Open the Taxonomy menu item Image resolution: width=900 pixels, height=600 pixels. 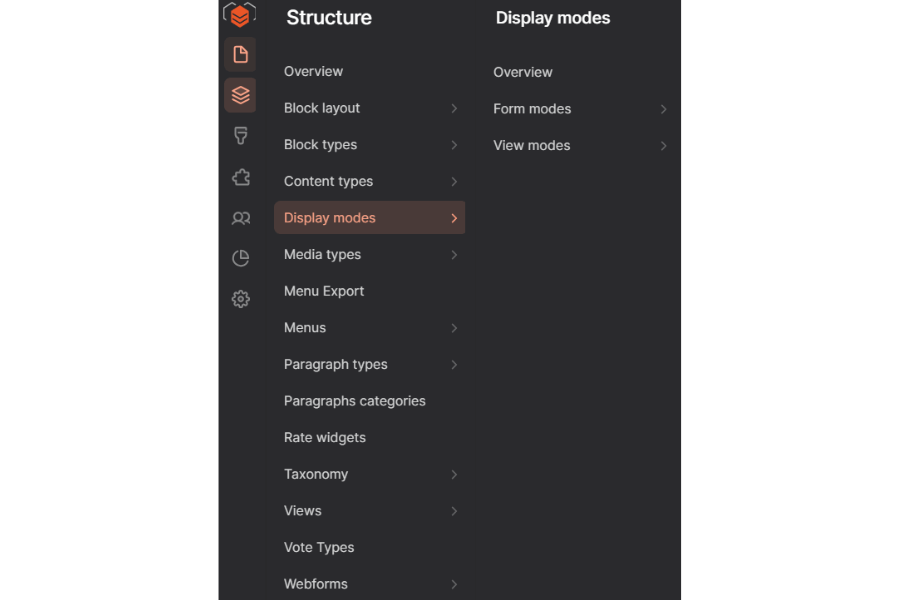[316, 474]
